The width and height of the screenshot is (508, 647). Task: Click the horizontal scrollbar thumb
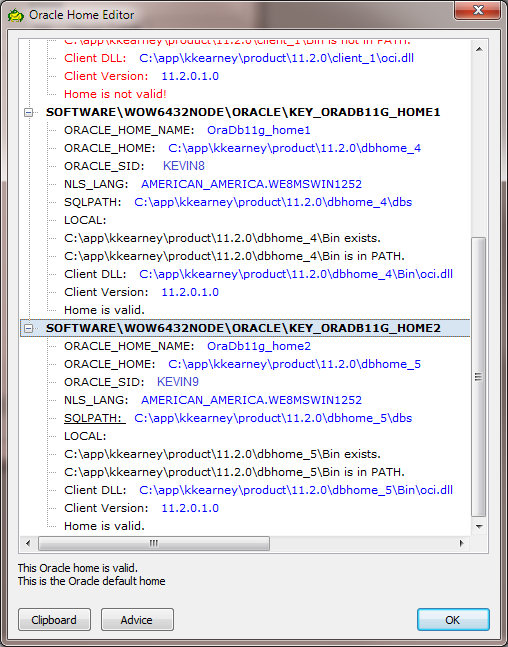(x=154, y=543)
